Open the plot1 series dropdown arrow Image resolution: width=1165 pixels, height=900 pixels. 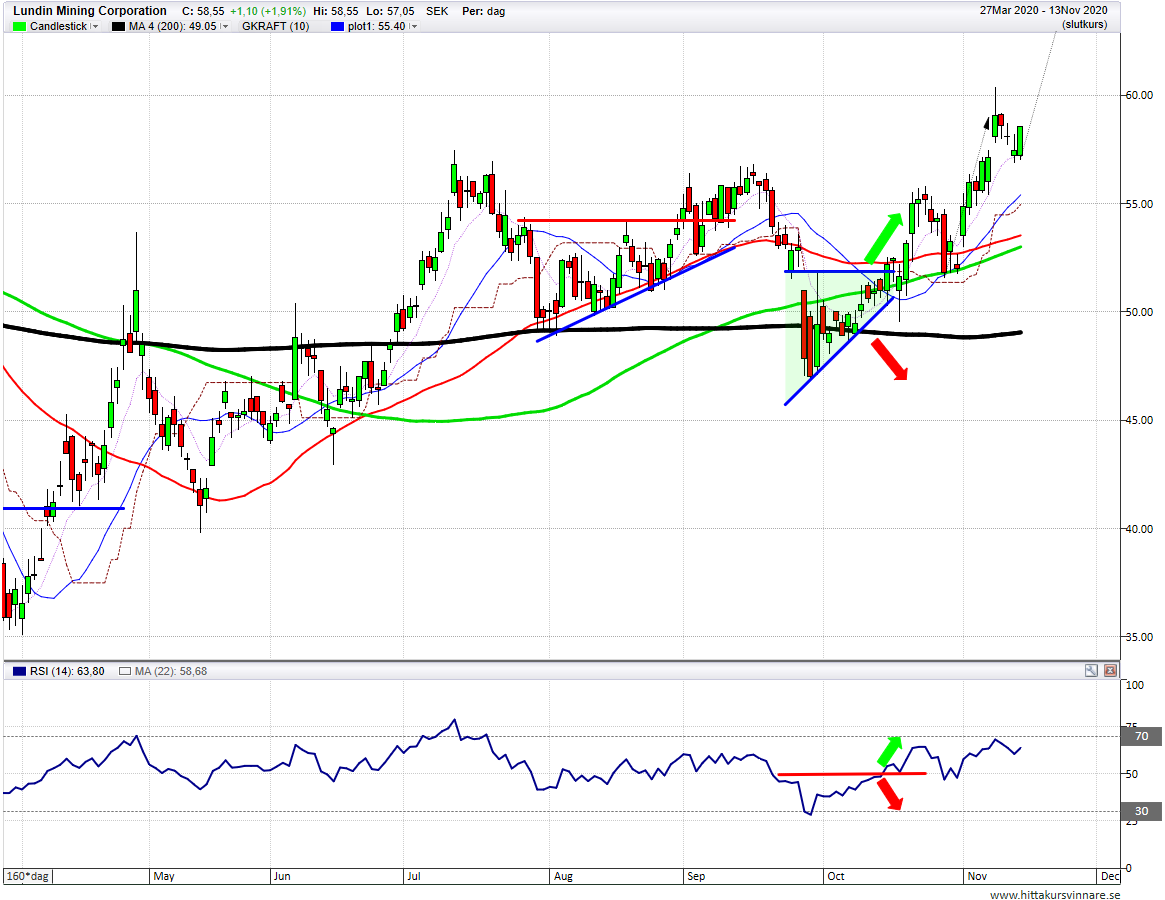point(413,26)
